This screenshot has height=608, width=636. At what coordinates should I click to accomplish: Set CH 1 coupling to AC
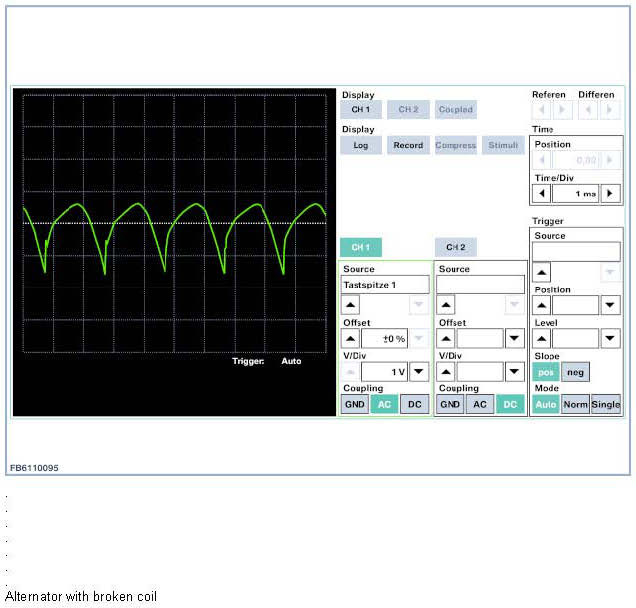click(385, 404)
